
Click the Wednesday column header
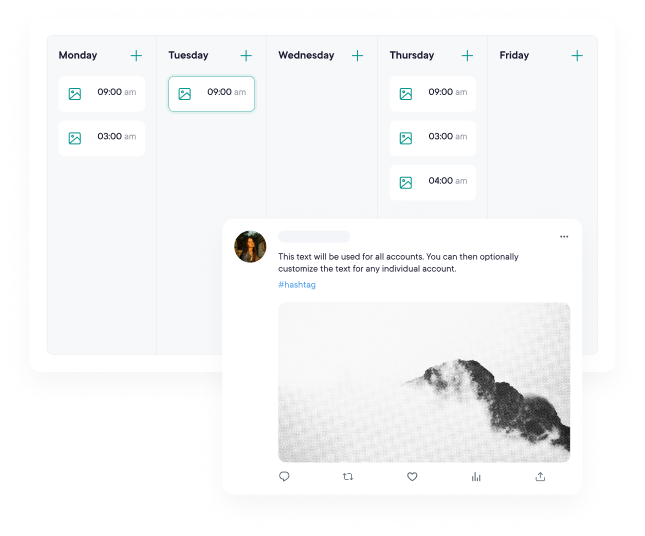[x=306, y=55]
